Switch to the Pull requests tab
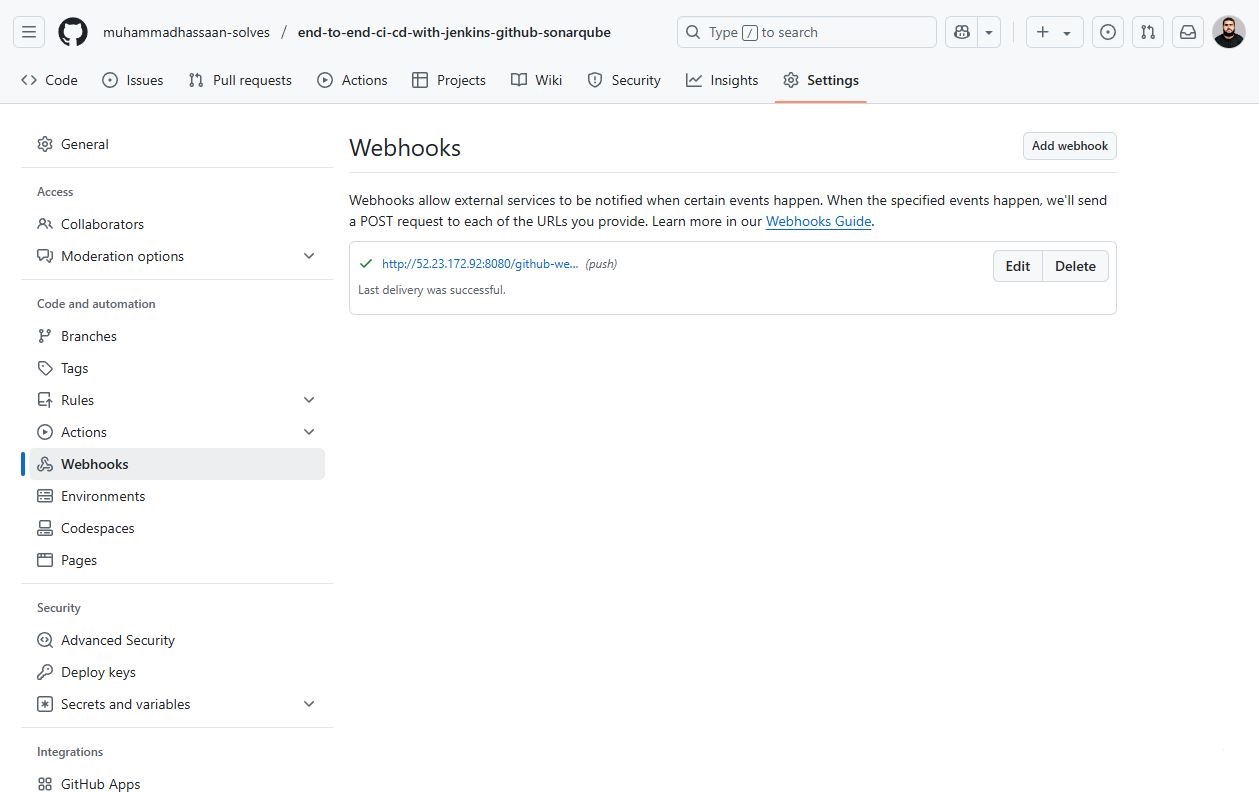1259x792 pixels. click(240, 80)
